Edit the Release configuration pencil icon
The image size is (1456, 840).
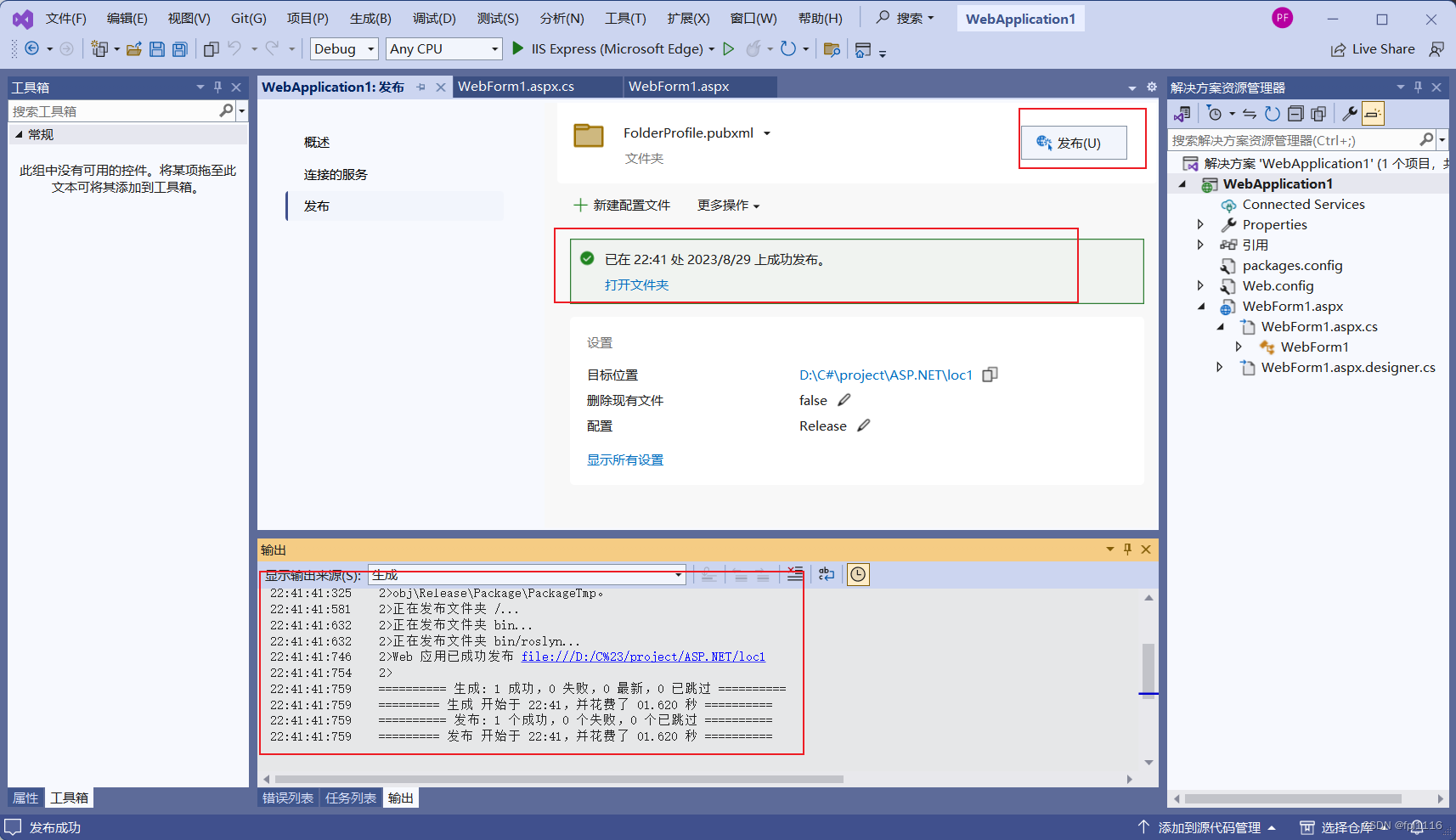click(863, 426)
